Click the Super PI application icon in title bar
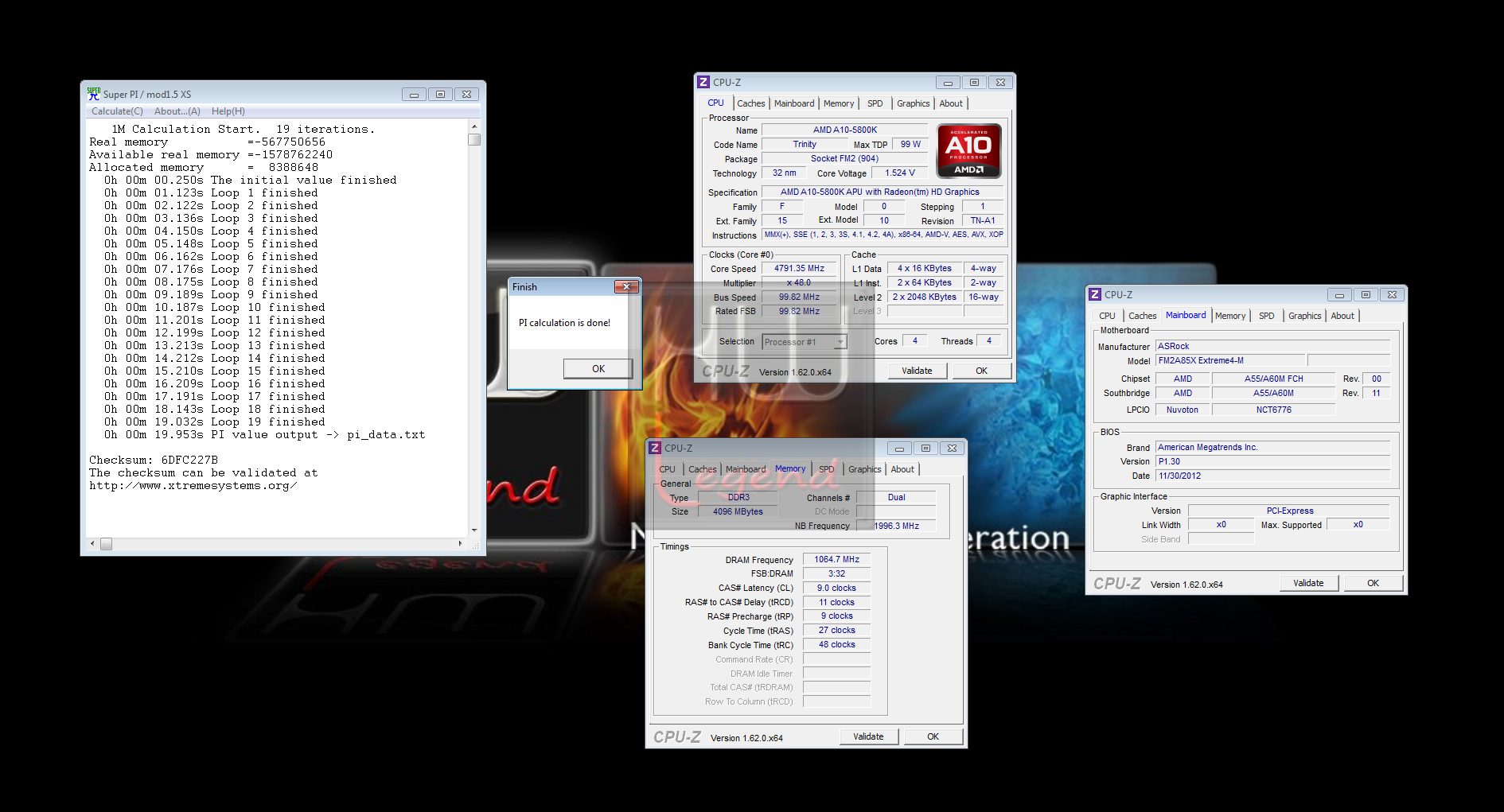 point(94,94)
